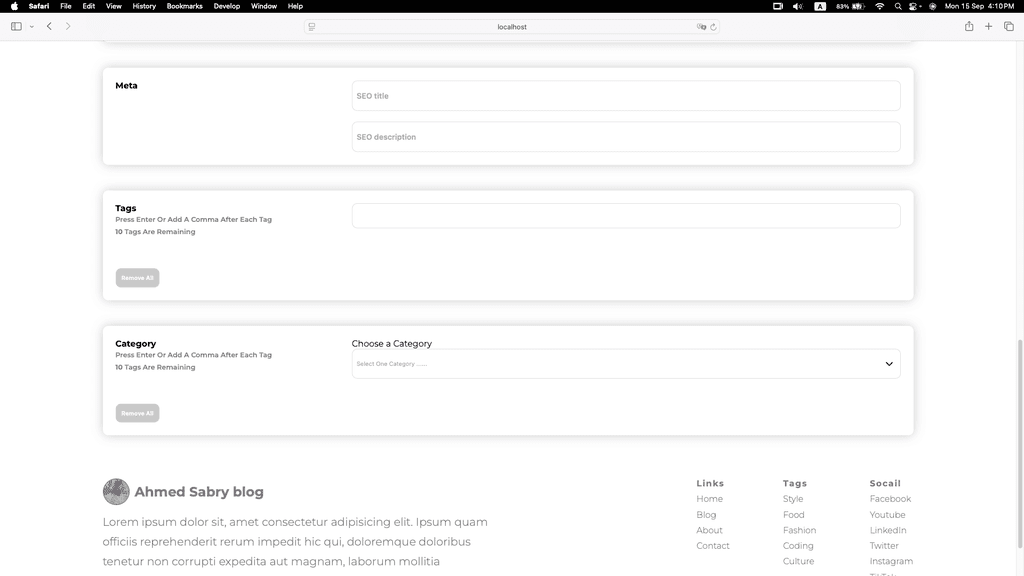1024x576 pixels.
Task: Open the Window menu
Action: tap(264, 6)
